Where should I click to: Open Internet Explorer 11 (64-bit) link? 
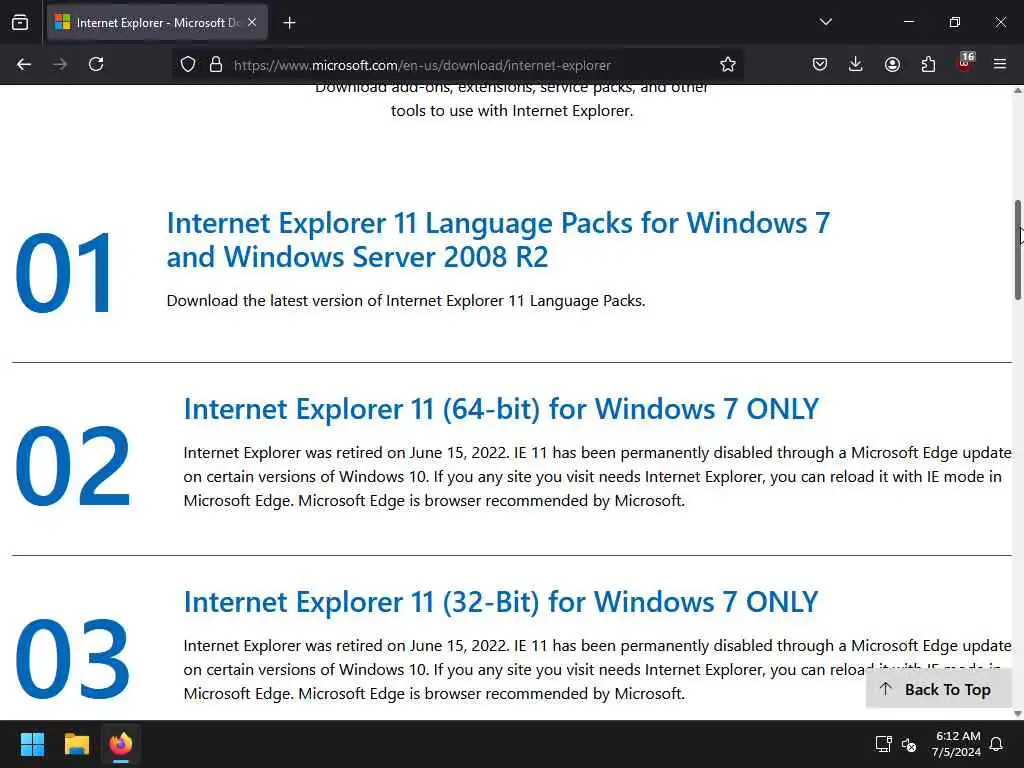click(501, 409)
